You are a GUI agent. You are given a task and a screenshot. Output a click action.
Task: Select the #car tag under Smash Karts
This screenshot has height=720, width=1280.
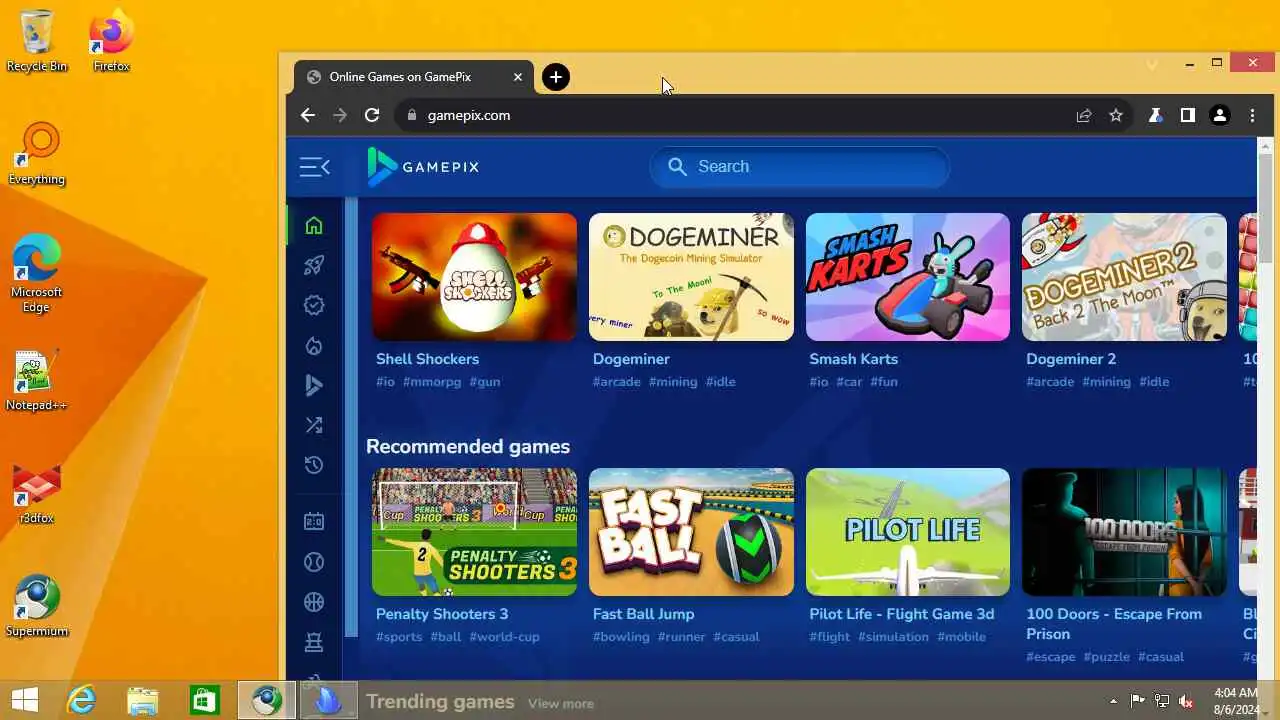click(849, 382)
